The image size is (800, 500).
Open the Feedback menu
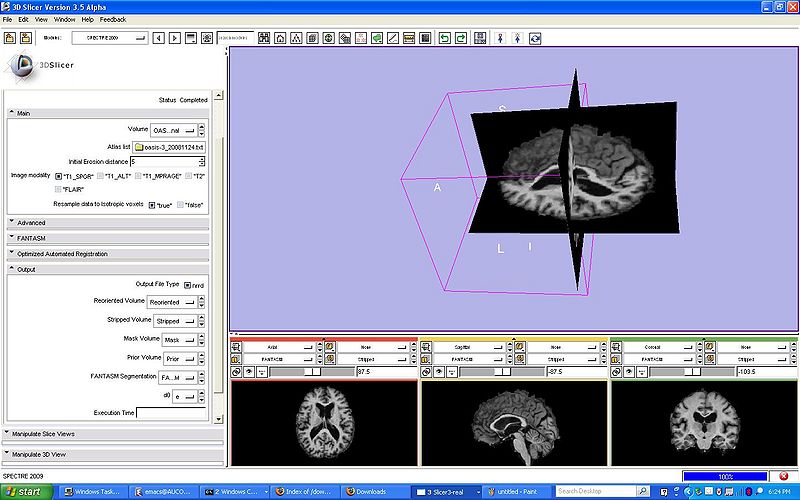point(113,19)
